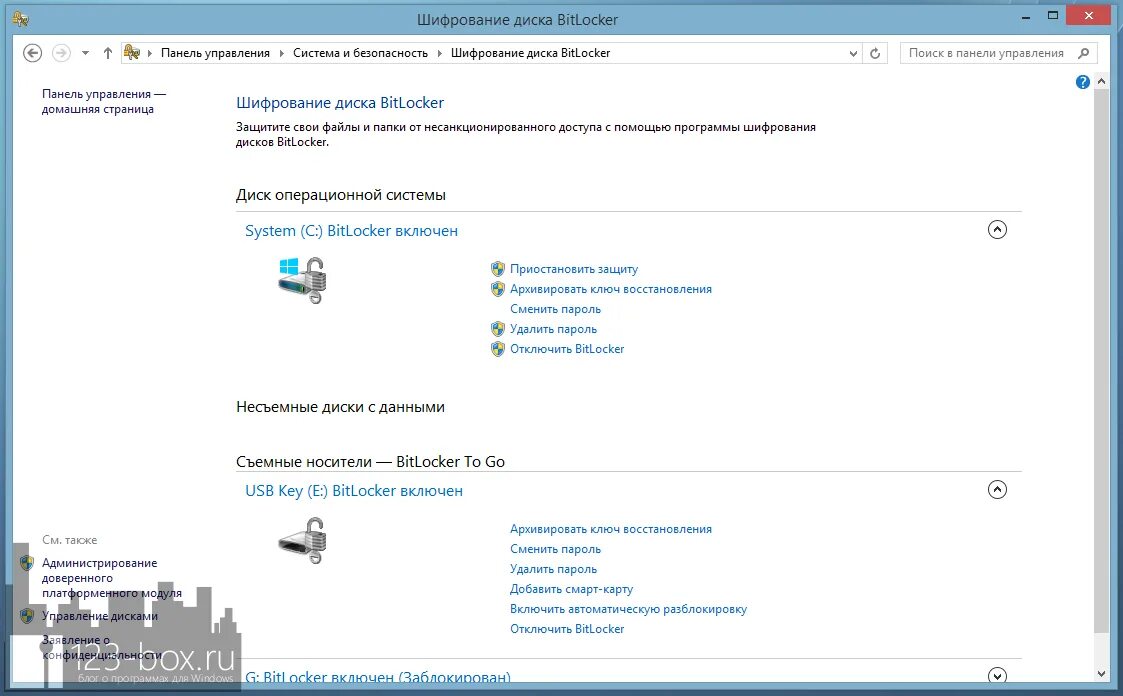Click the Forward navigation arrow
1123x696 pixels.
pos(62,53)
